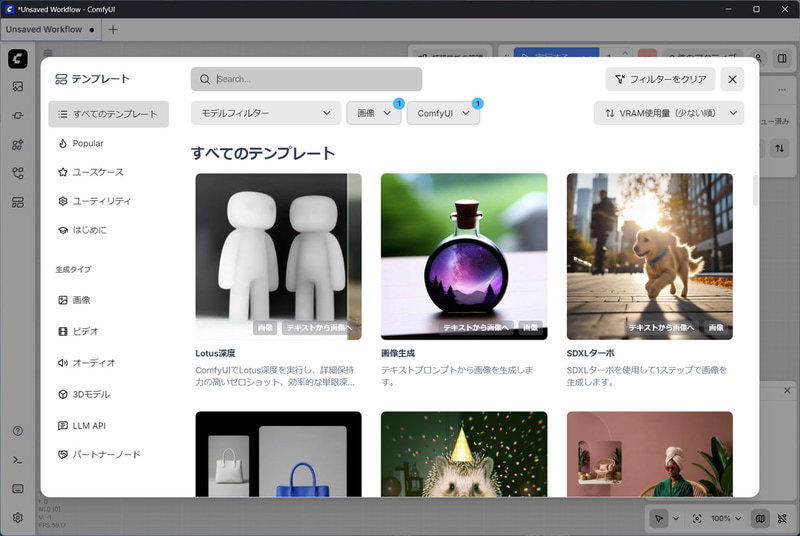Open the keyboard shortcuts icon in the sidebar
Screen dimensions: 800x536
(18, 489)
